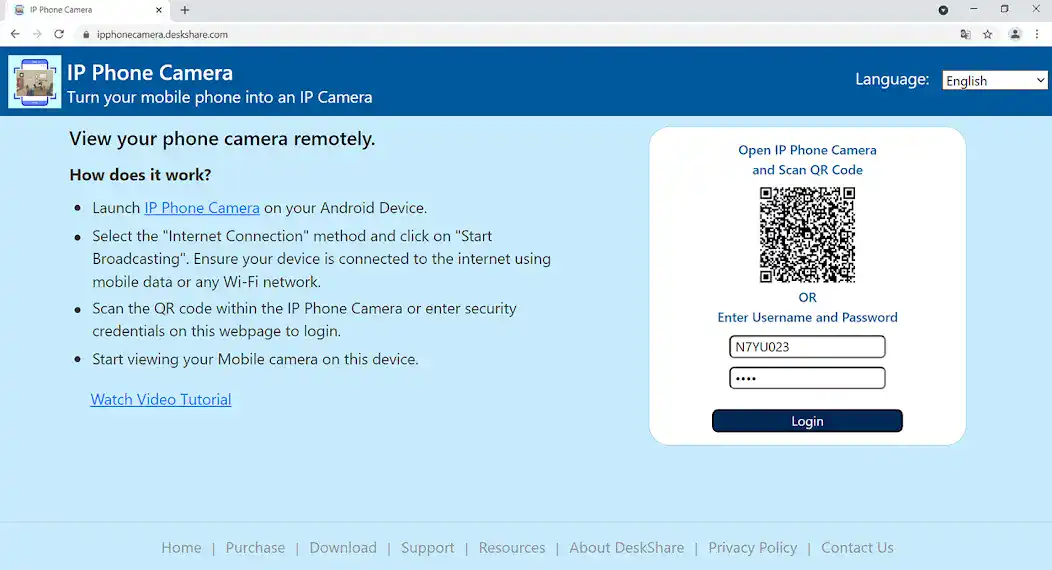
Task: Bookmark this page with star icon
Action: coord(988,34)
